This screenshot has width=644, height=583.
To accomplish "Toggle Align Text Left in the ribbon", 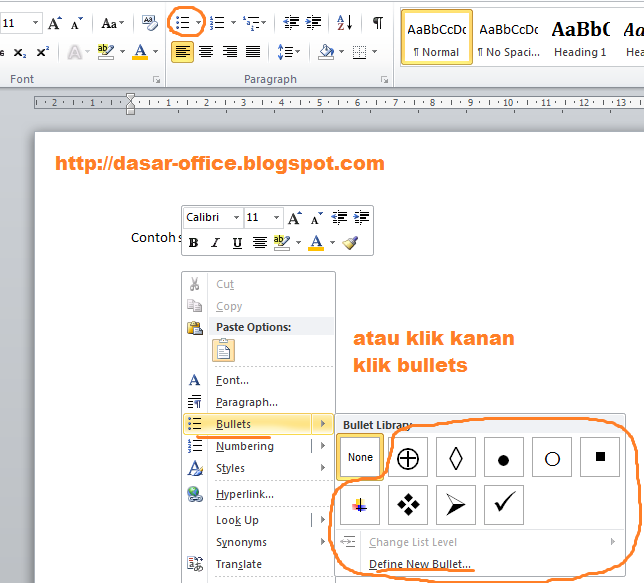I will [182, 52].
